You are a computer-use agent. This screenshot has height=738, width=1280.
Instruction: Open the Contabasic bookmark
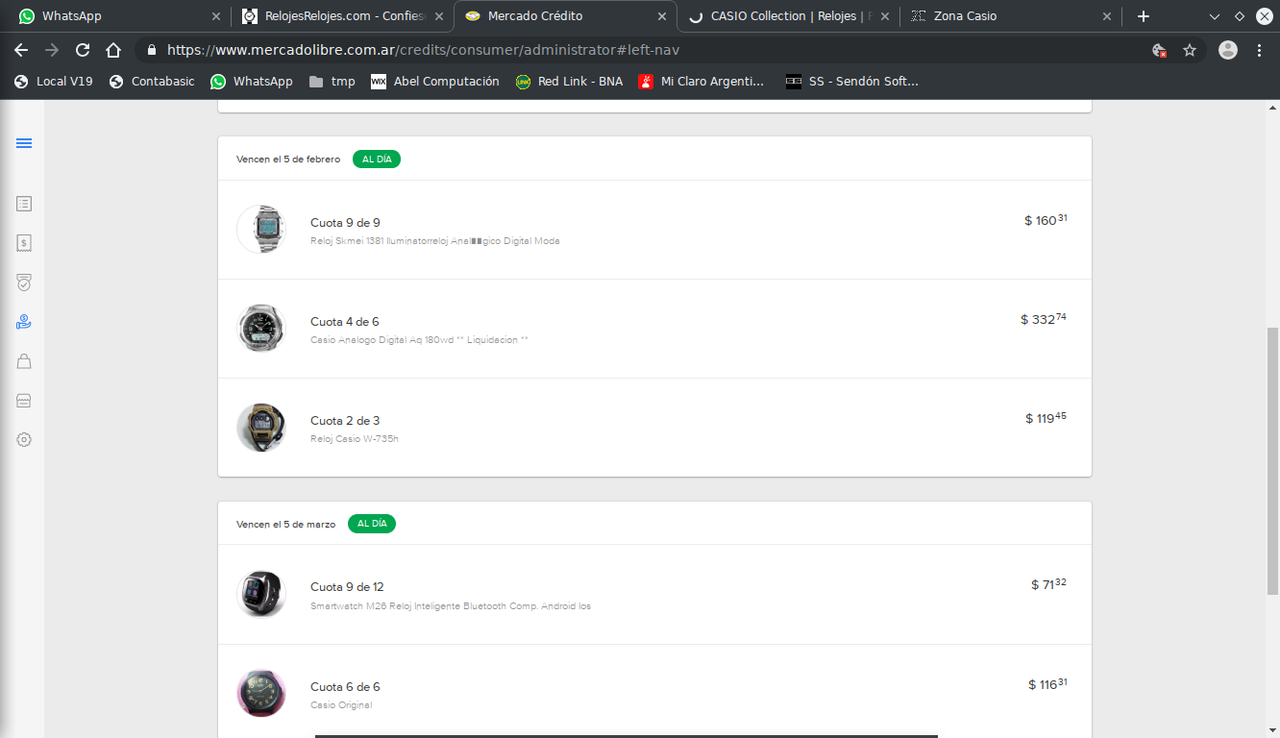pos(152,81)
